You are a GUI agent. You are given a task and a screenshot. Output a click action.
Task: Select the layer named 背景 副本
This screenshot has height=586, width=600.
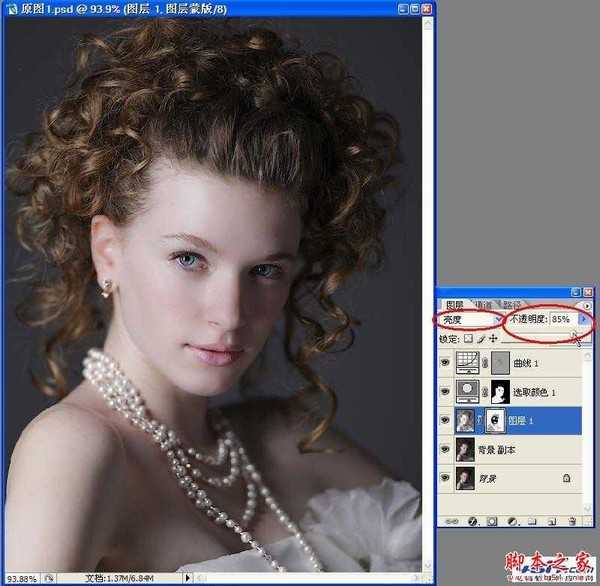(x=496, y=449)
